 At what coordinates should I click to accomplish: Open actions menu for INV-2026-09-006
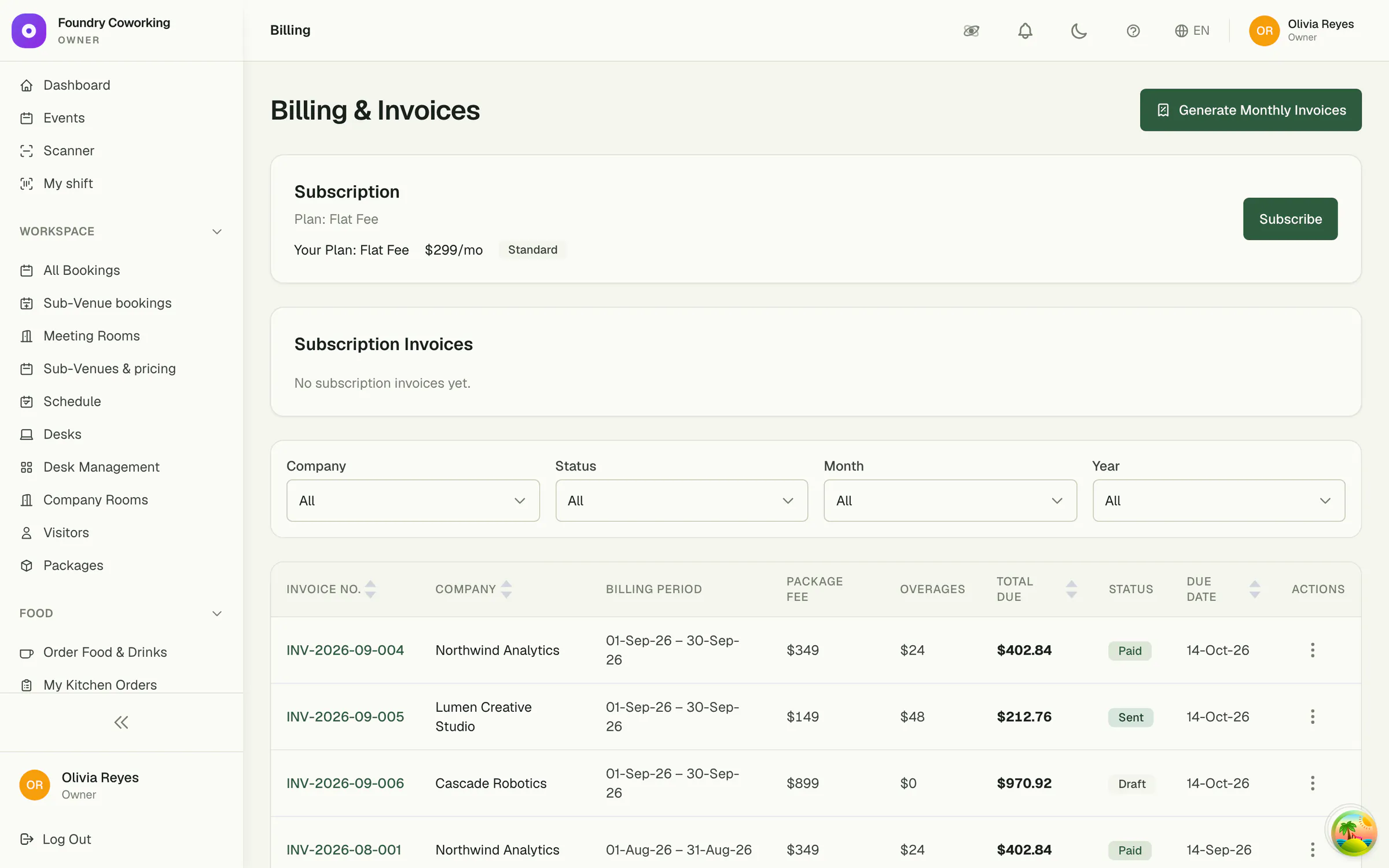point(1313,783)
